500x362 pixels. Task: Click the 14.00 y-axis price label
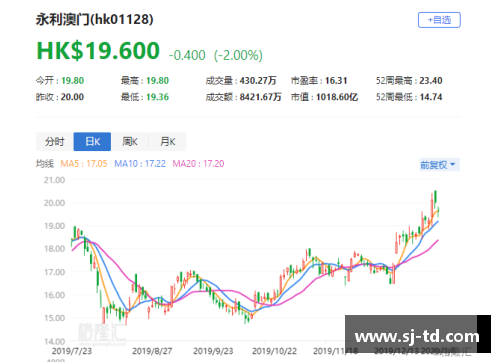(x=54, y=341)
